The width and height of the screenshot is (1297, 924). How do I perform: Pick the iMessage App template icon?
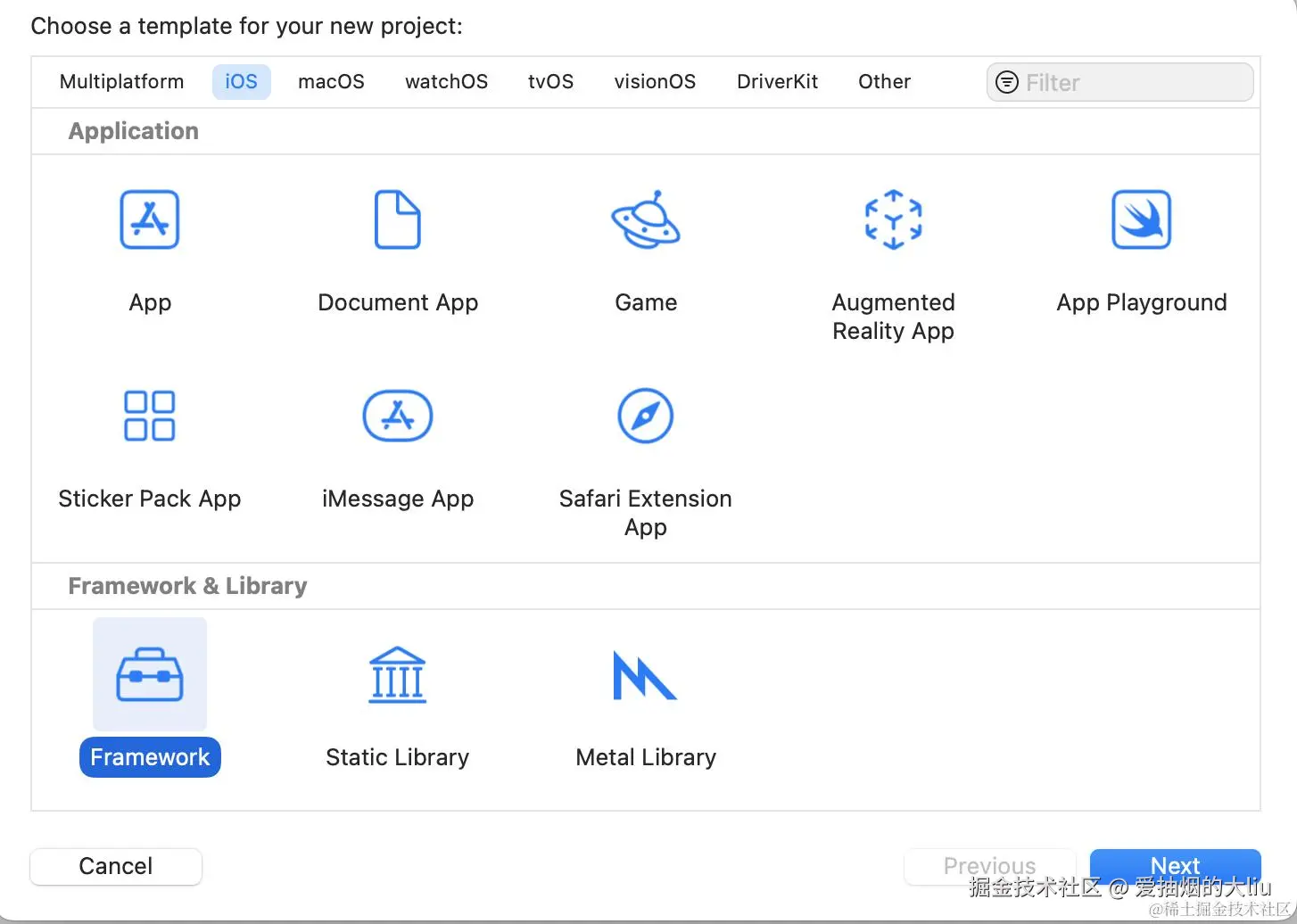[398, 416]
